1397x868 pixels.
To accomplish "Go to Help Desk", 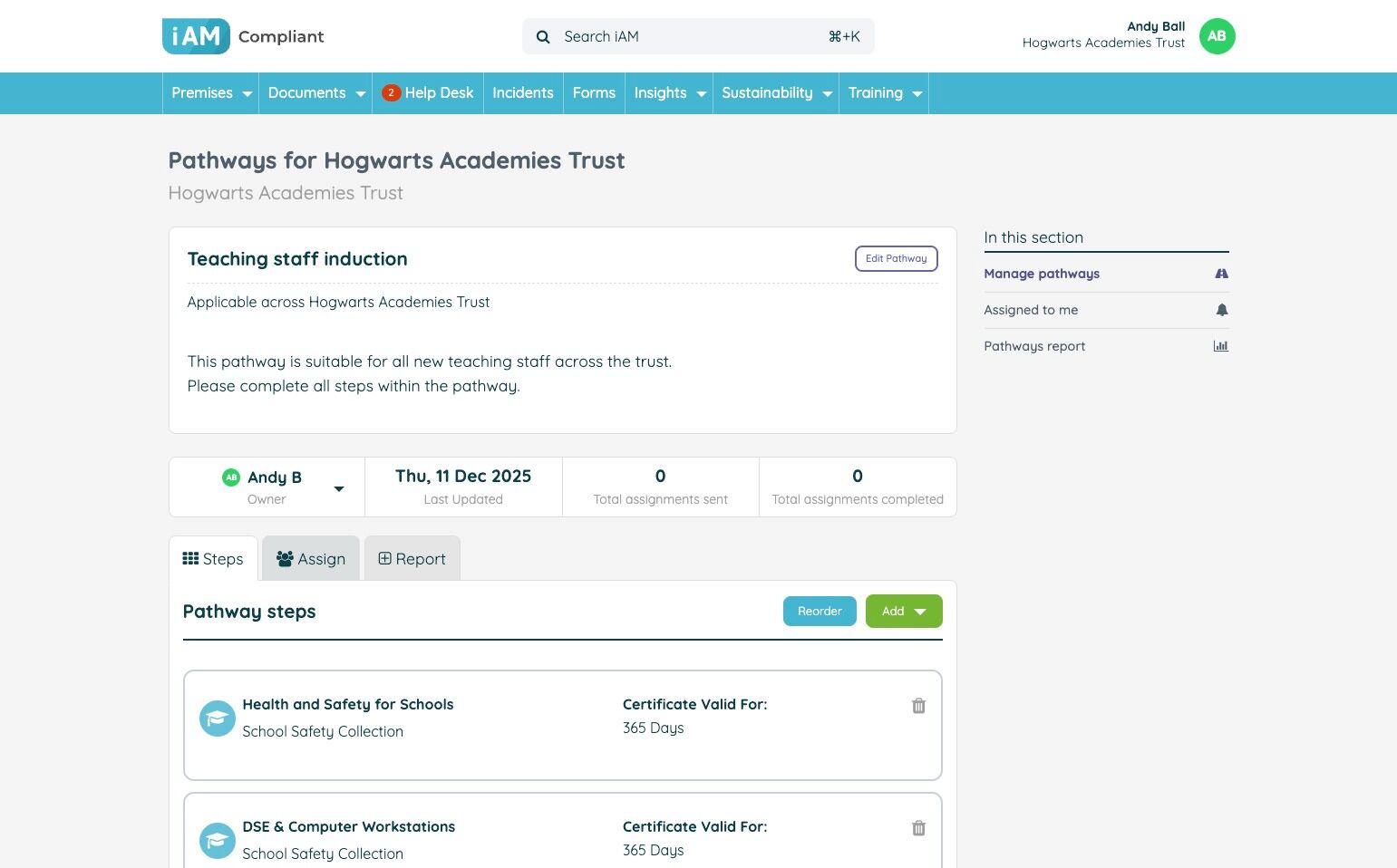I will [x=428, y=93].
